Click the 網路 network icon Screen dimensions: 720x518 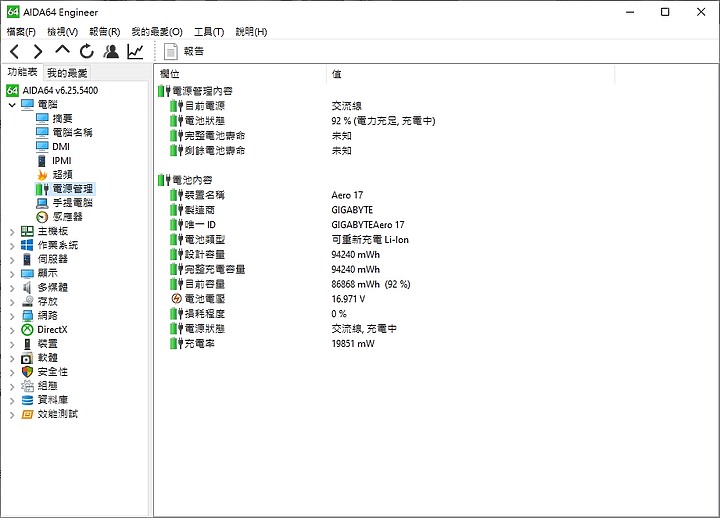pos(28,316)
